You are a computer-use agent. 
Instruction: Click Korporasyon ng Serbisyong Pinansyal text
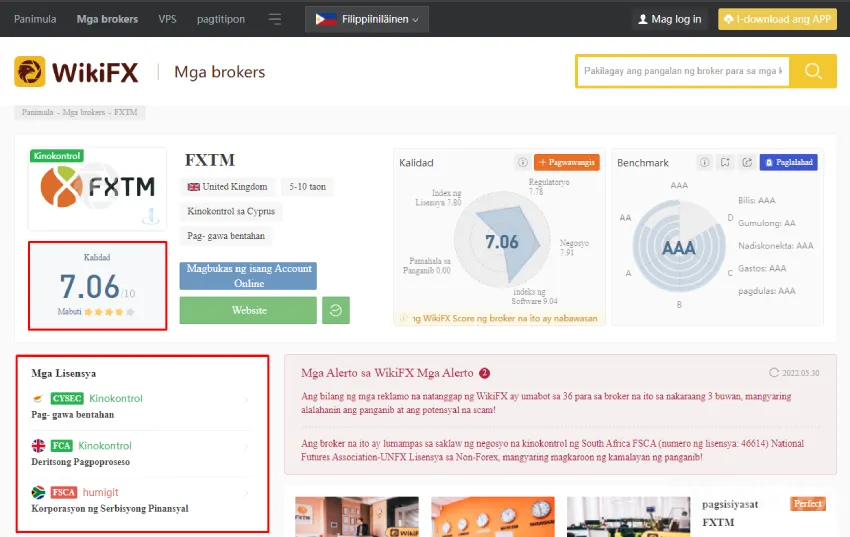(110, 508)
